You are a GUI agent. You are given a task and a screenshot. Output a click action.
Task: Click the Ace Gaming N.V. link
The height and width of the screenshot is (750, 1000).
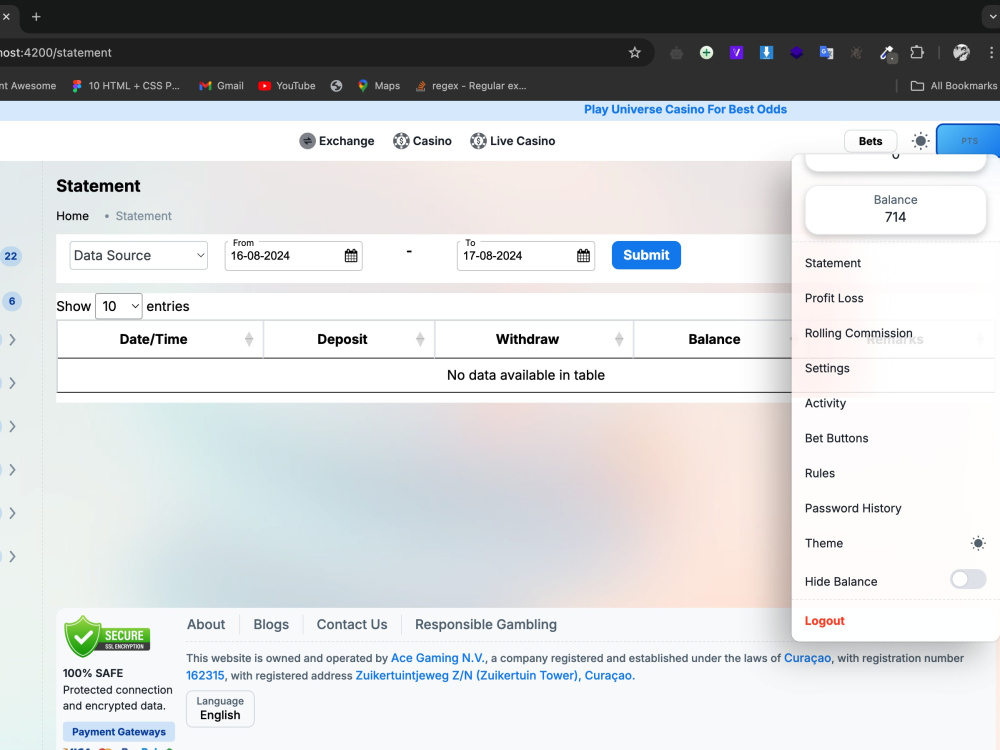[x=438, y=658]
